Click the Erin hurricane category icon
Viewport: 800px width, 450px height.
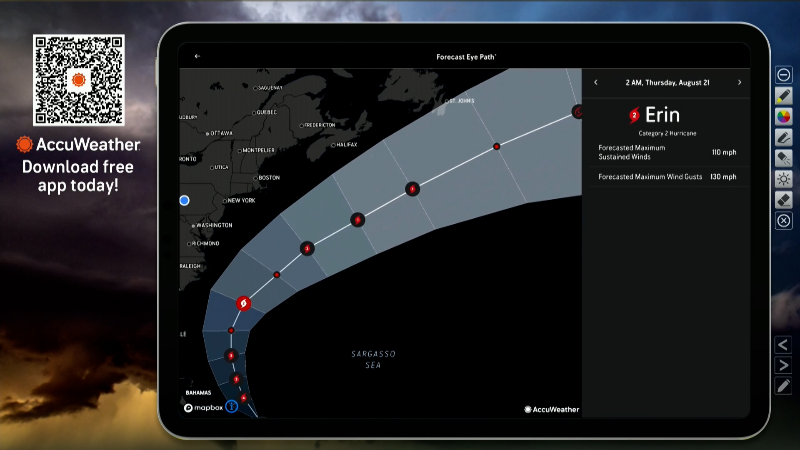(x=634, y=115)
